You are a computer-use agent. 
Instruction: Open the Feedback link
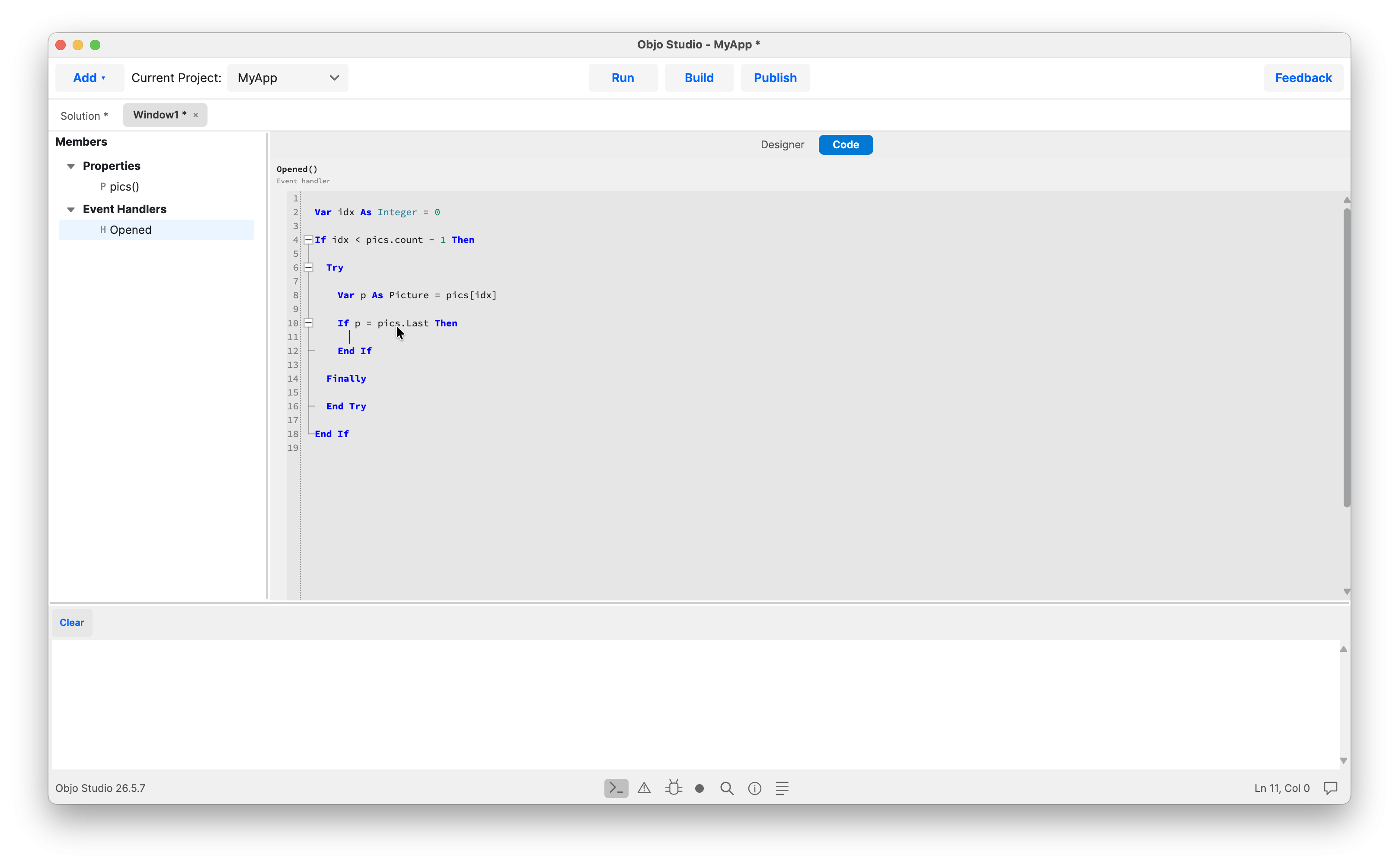coord(1303,77)
